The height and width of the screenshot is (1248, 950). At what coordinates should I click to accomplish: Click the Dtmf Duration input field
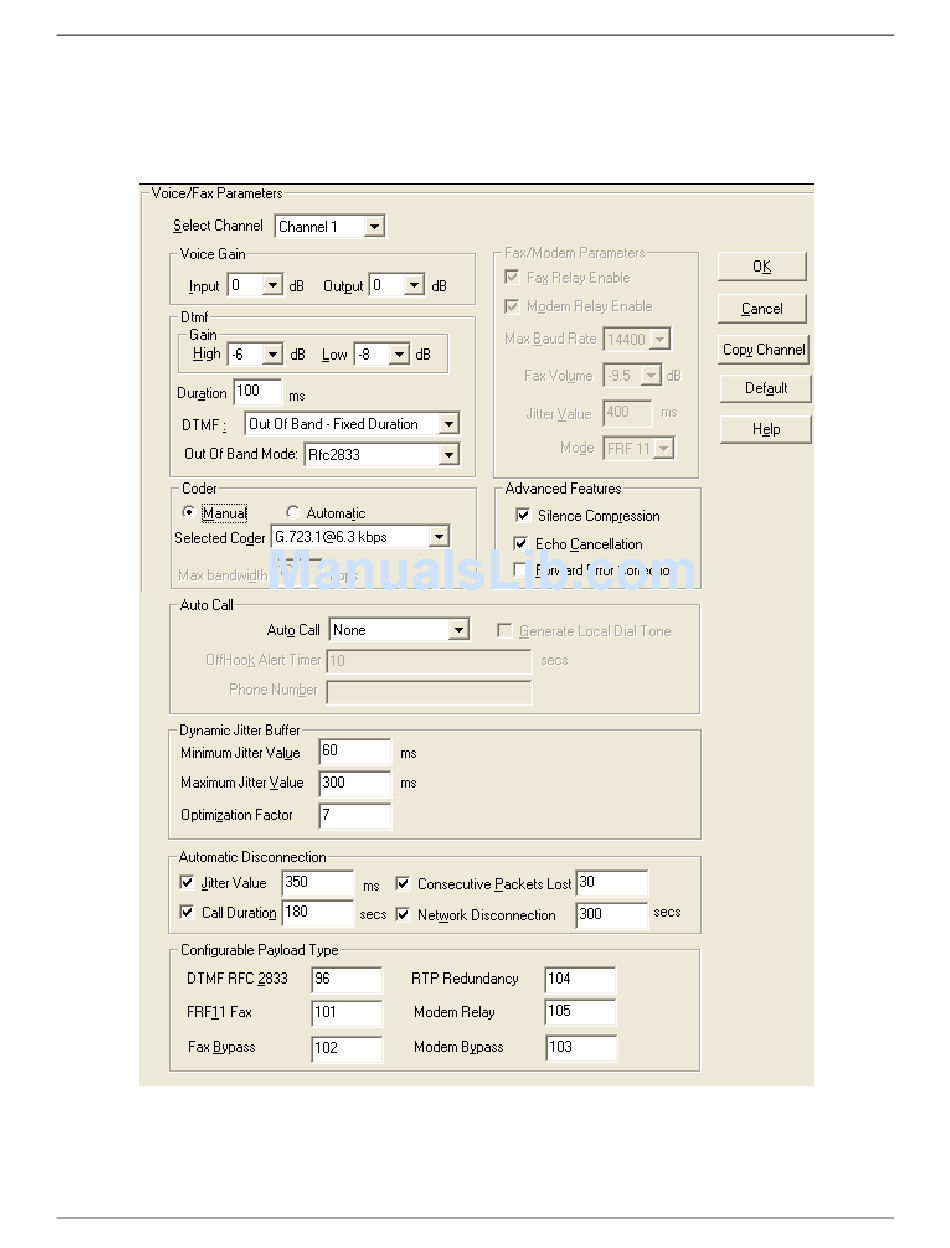coord(258,392)
